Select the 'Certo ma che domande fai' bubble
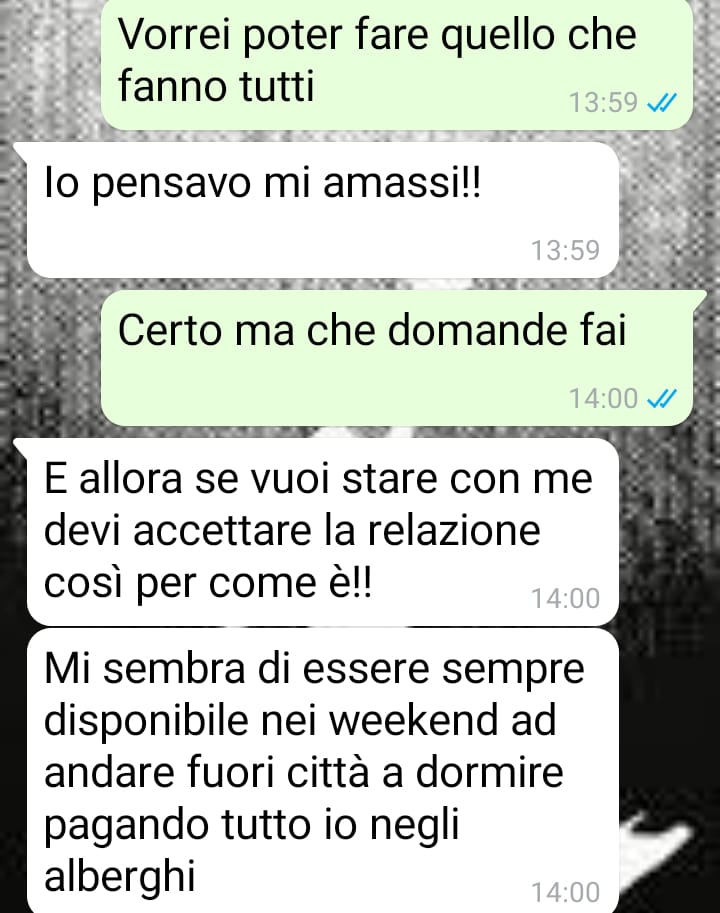This screenshot has height=913, width=720. tap(397, 358)
